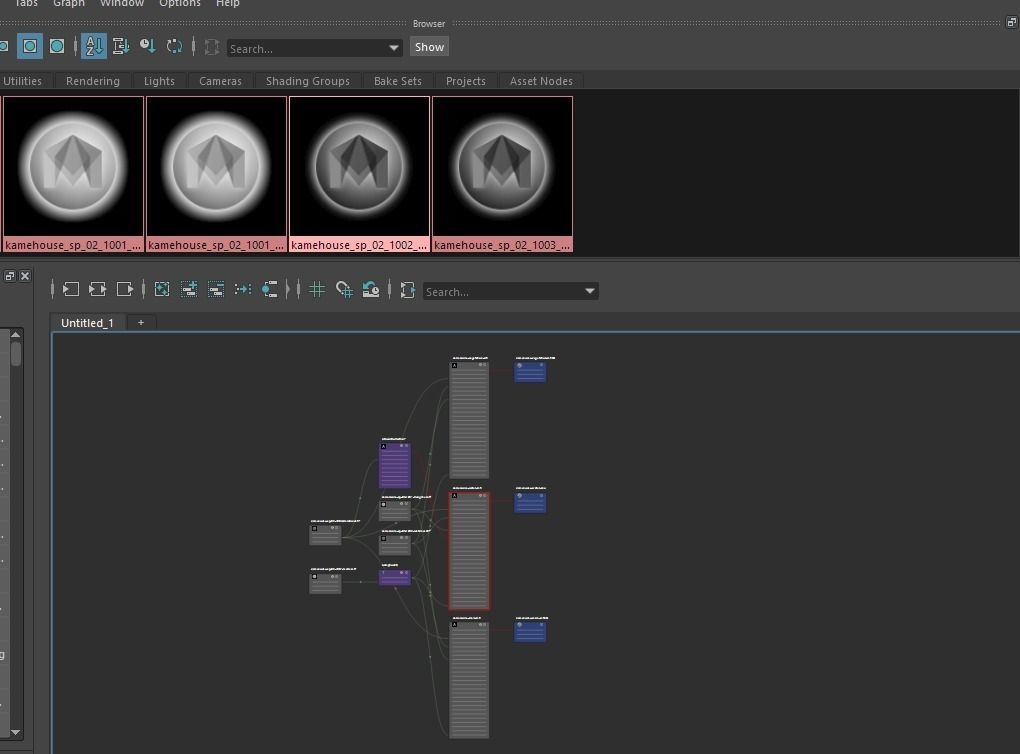Click the clear graph icon
The height and width of the screenshot is (754, 1020).
162,289
